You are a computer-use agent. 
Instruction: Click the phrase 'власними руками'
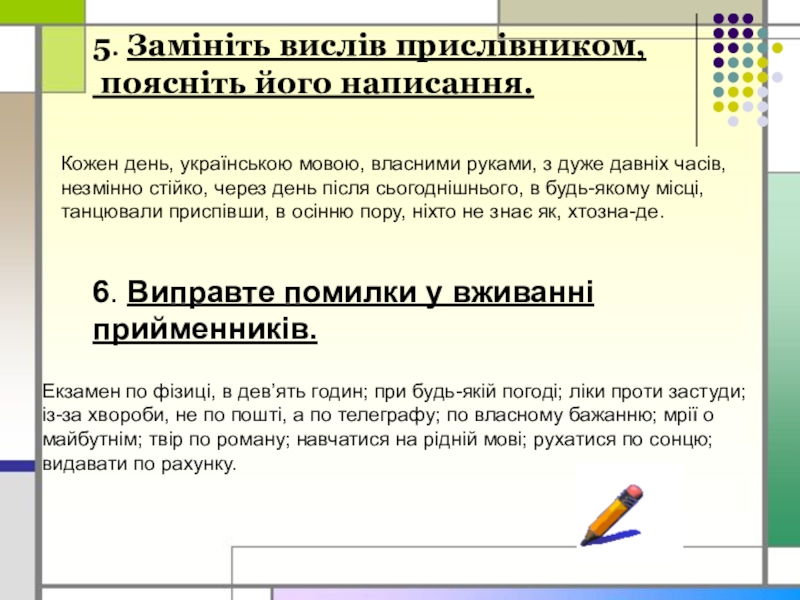pos(451,164)
